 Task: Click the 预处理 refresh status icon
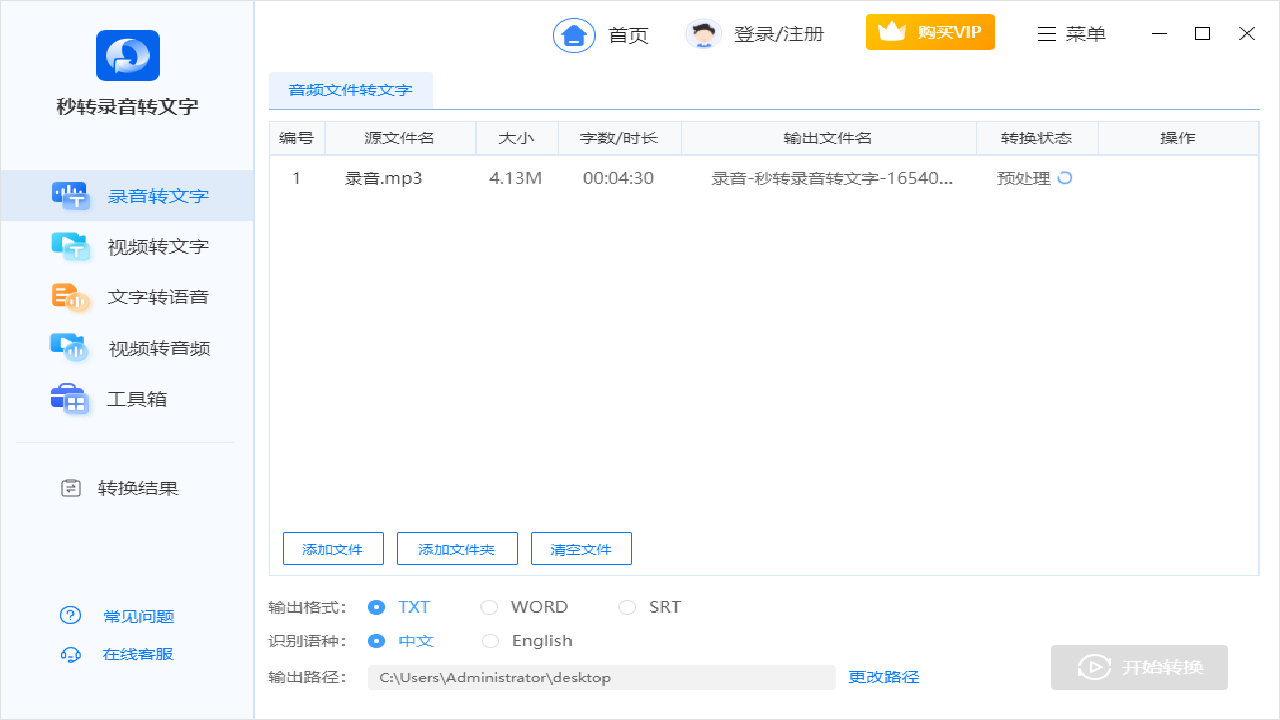pyautogui.click(x=1063, y=178)
